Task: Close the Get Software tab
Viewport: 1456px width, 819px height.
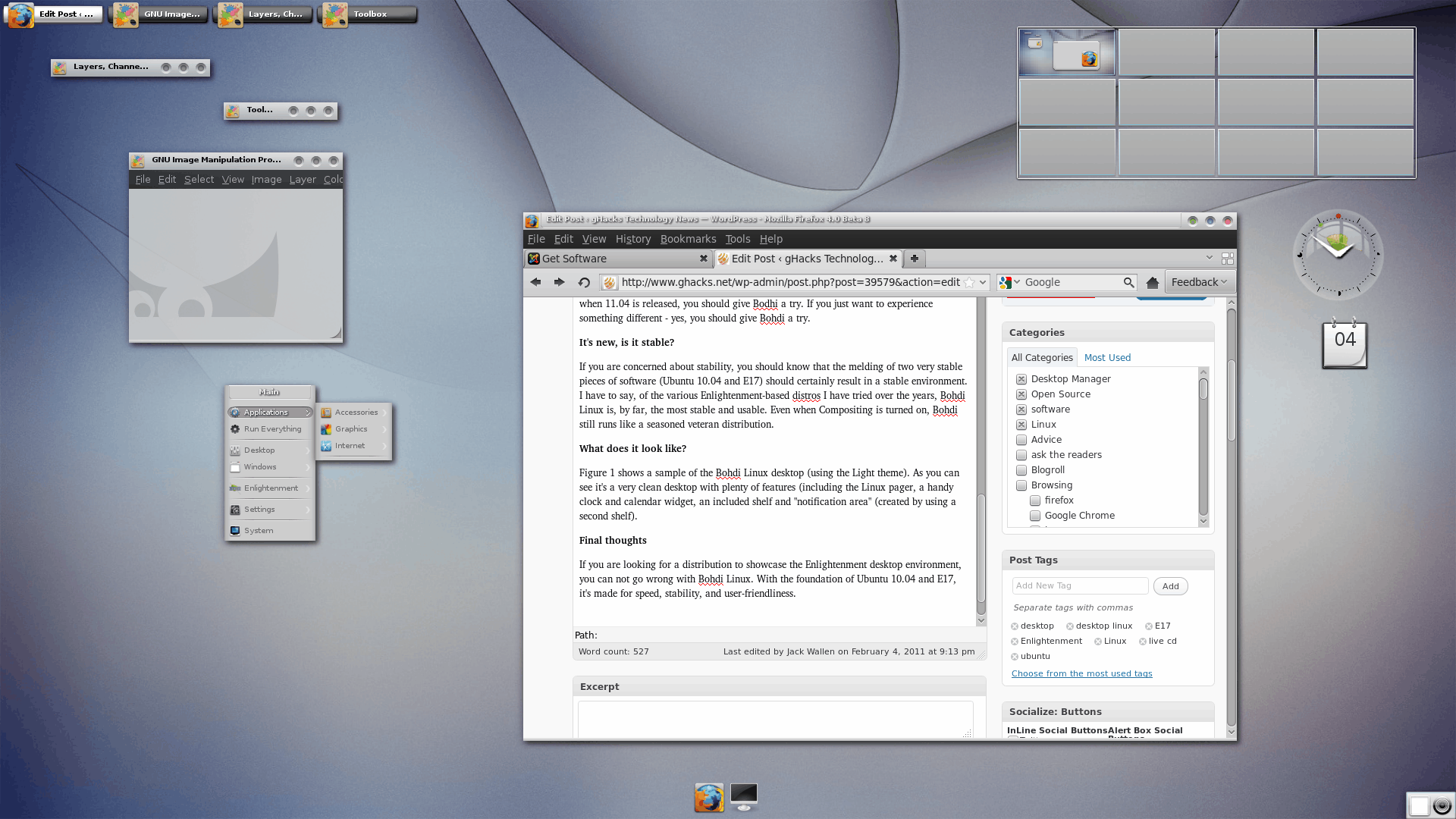Action: coord(703,259)
